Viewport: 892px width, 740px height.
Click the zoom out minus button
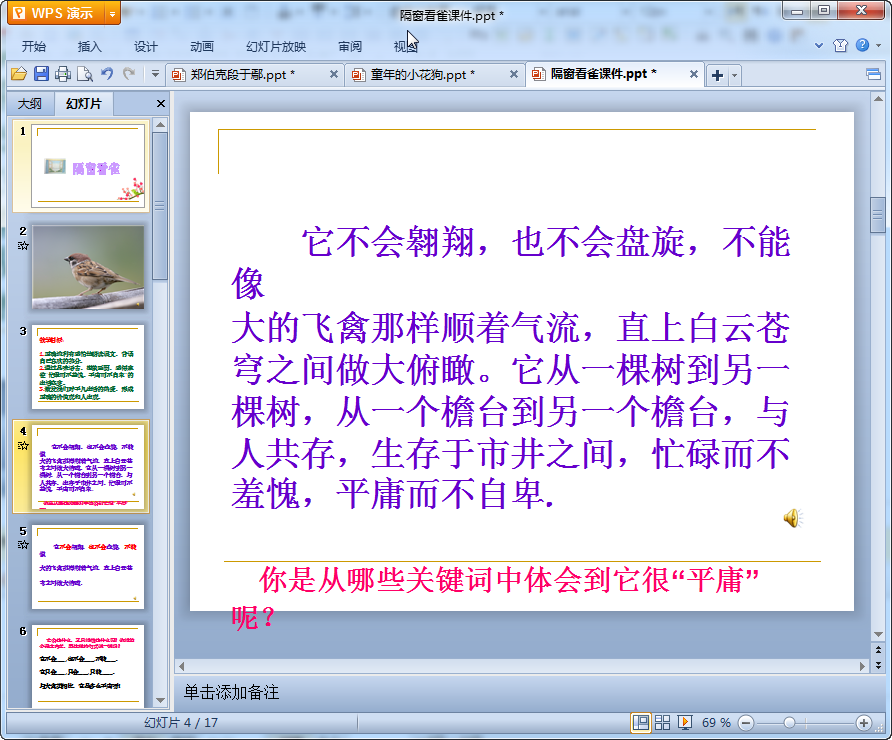[x=746, y=723]
